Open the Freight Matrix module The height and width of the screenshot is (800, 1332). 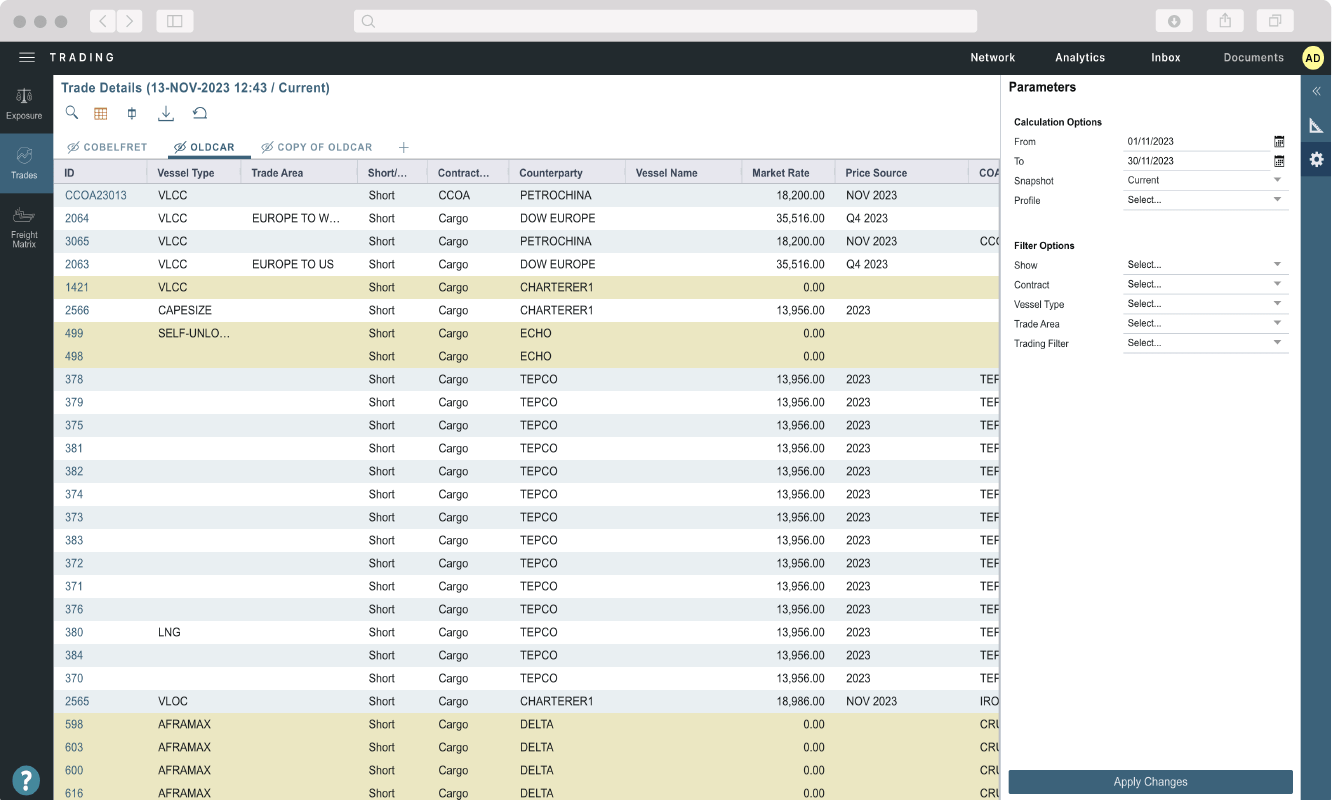click(25, 227)
